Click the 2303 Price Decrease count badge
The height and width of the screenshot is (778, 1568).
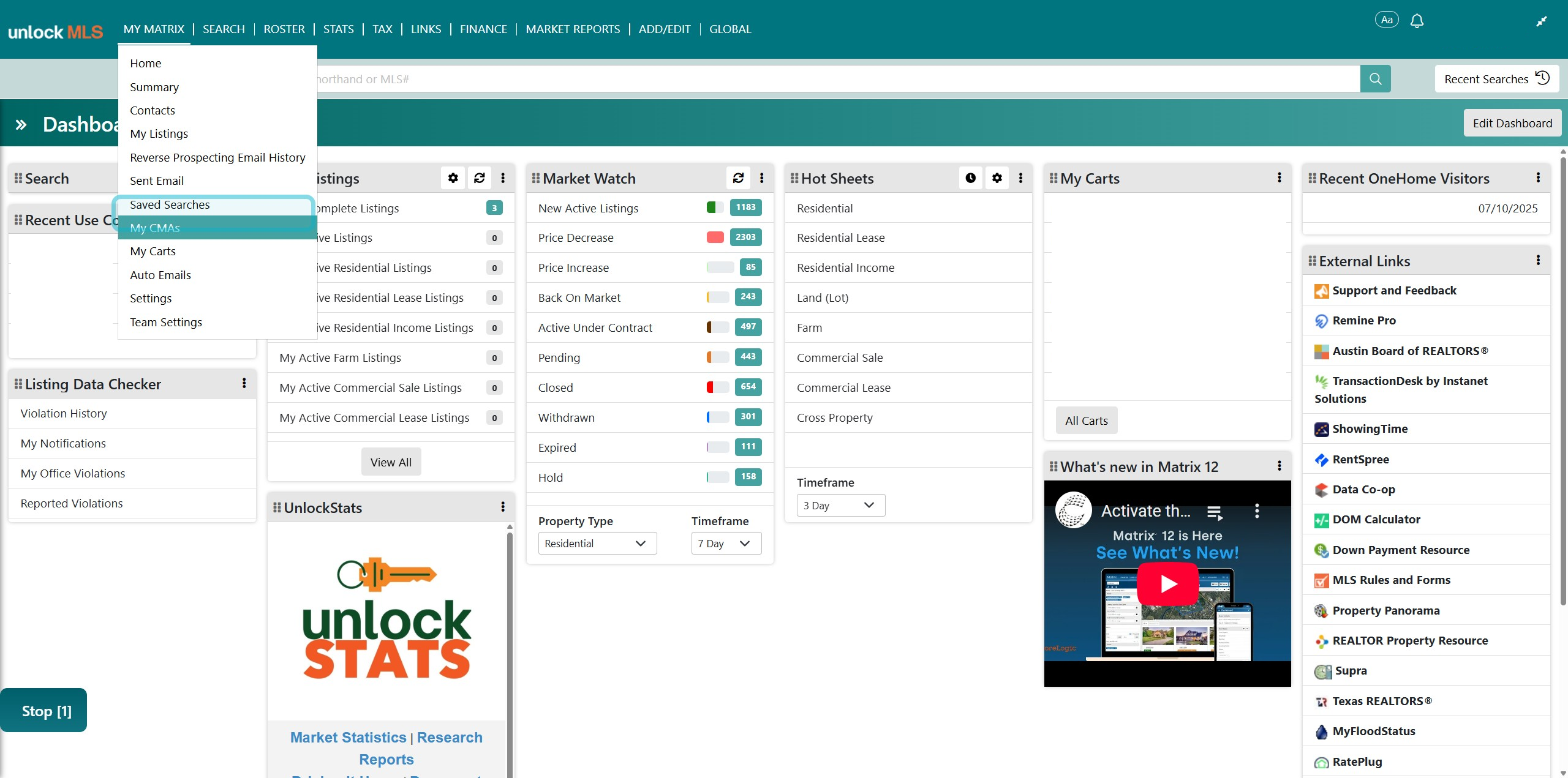coord(745,238)
